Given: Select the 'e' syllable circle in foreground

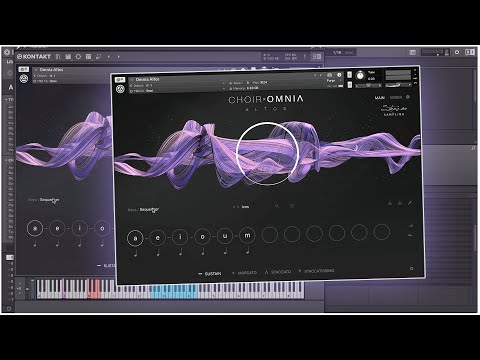Looking at the screenshot, I should coord(158,238).
